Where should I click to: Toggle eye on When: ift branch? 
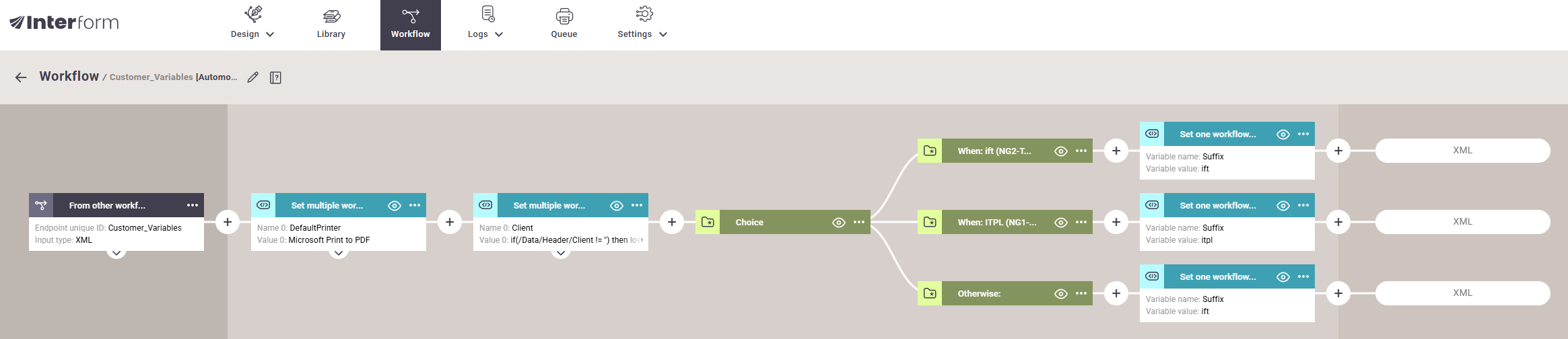click(x=1060, y=151)
